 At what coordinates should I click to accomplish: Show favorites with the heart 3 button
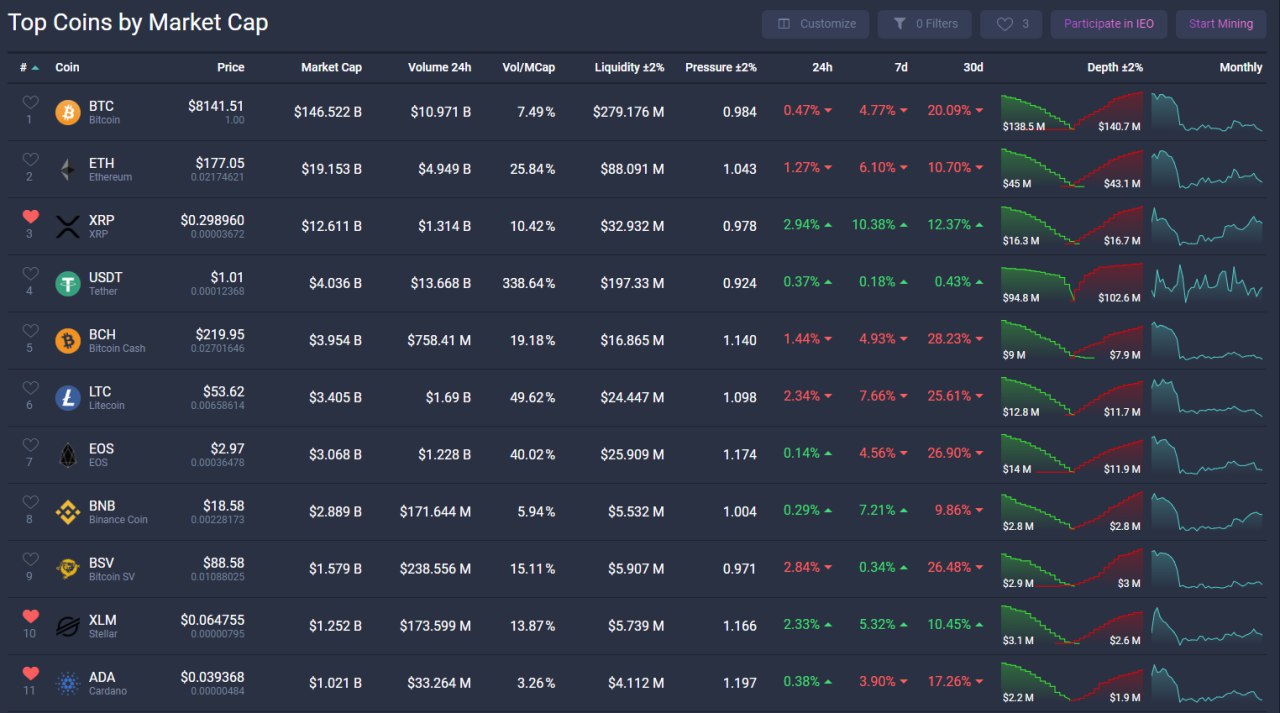(x=1011, y=24)
